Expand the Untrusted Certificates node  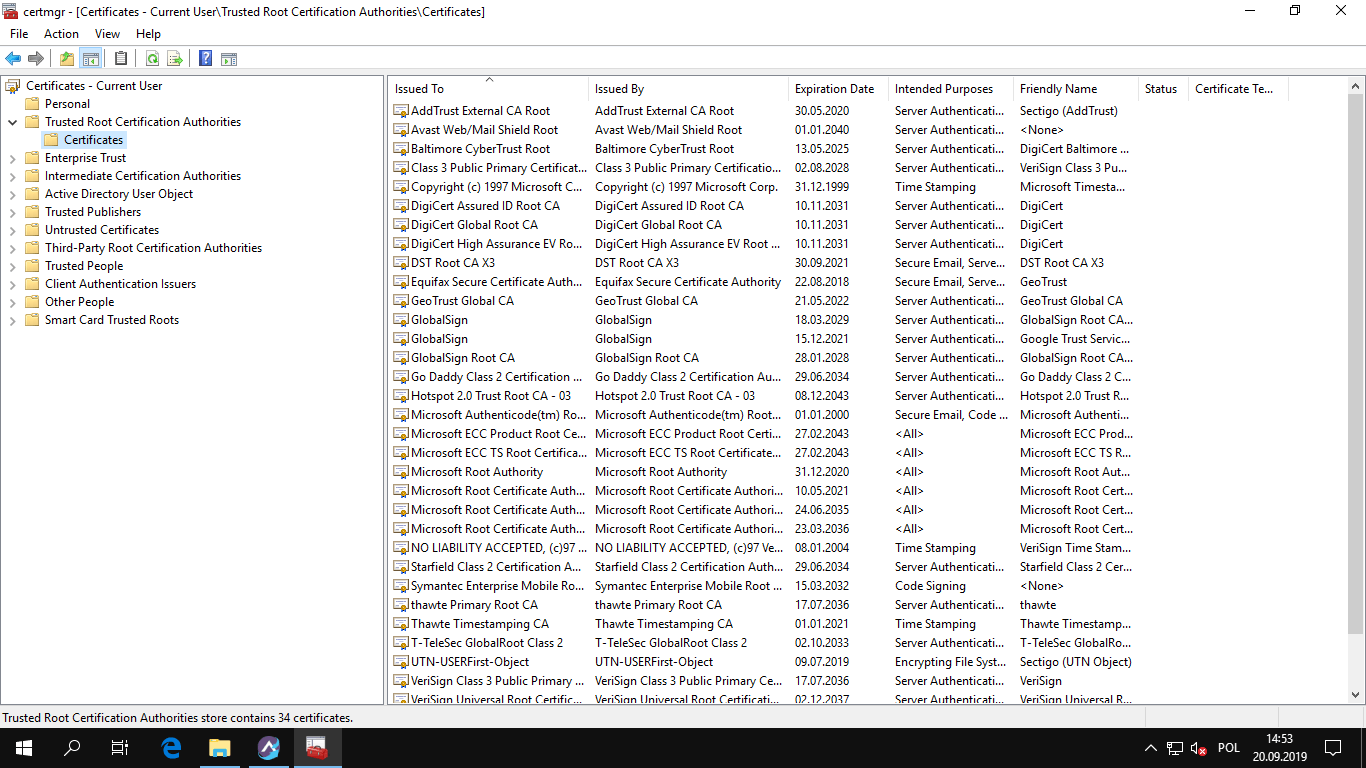[x=13, y=230]
